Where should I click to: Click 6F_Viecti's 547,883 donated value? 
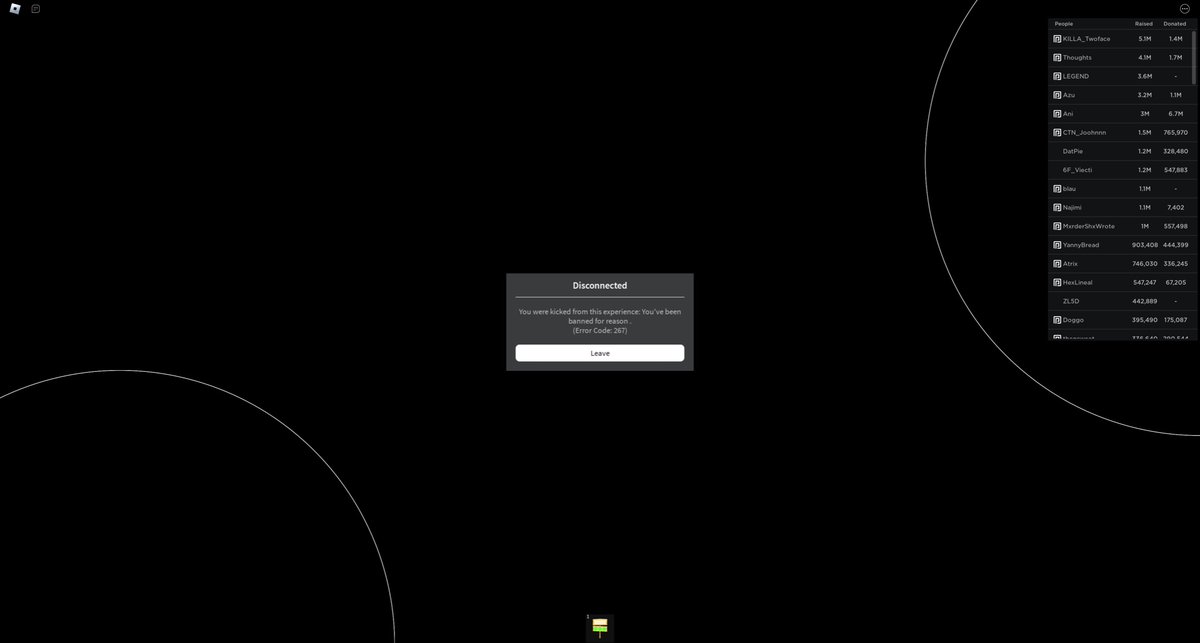[1176, 170]
